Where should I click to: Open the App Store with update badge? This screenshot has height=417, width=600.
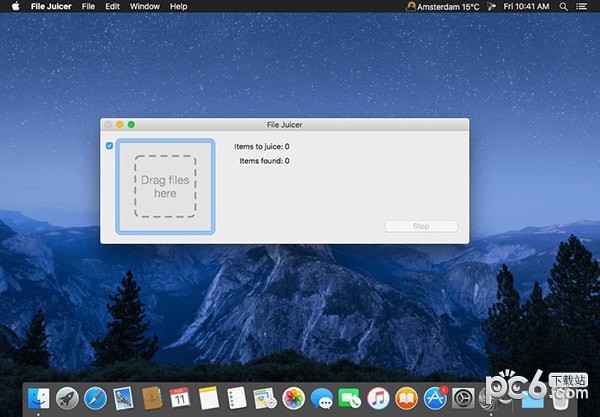click(x=435, y=398)
